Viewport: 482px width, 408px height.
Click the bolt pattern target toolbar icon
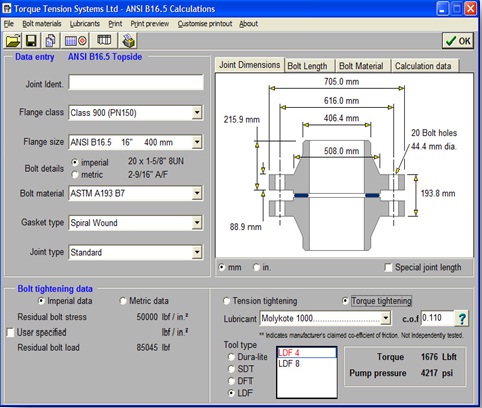pyautogui.click(x=76, y=41)
